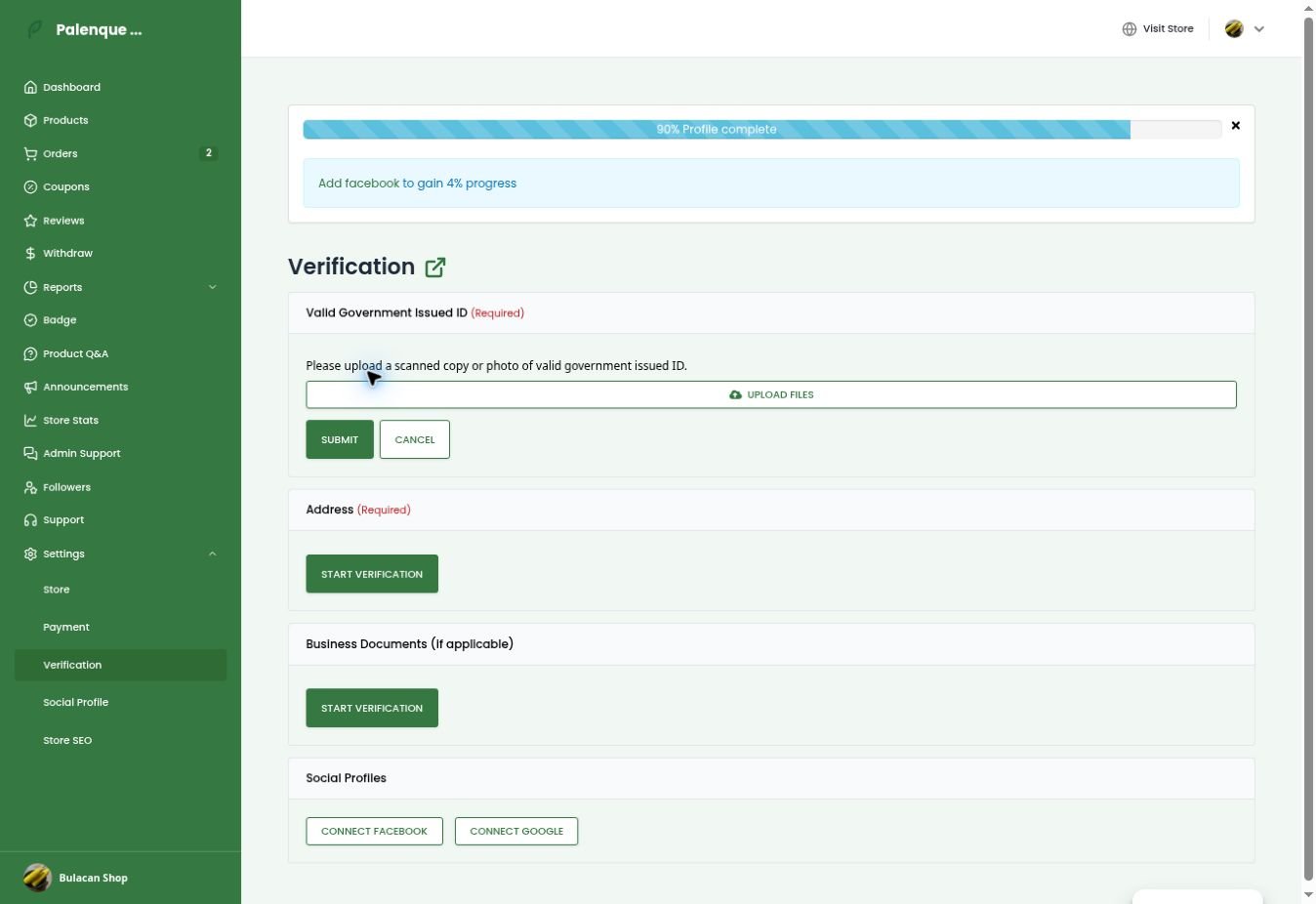Connect Google social profile
Viewport: 1316px width, 904px height.
516,832
